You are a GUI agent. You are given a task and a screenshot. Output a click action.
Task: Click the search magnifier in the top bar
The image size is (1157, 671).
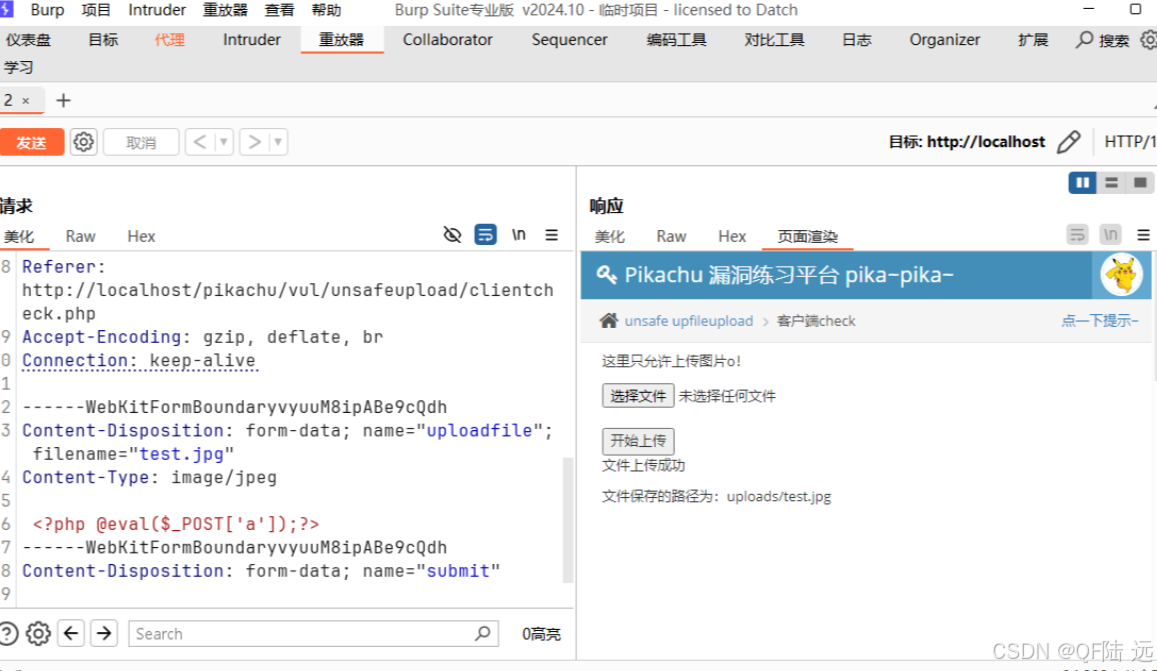tap(1084, 40)
